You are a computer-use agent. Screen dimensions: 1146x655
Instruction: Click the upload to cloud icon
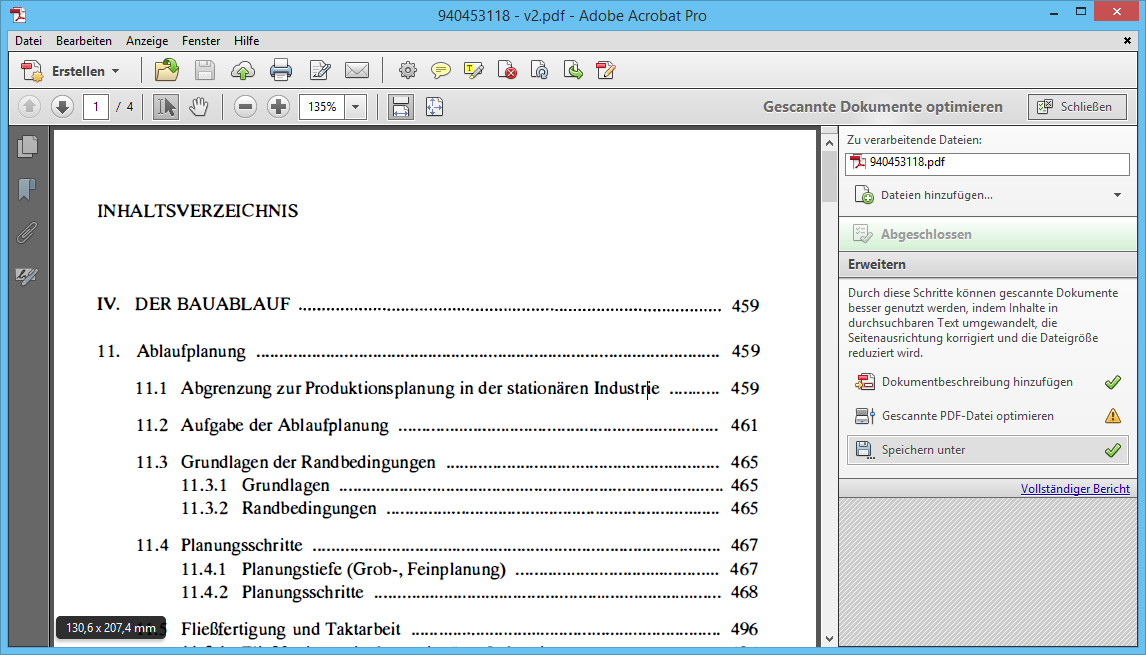242,70
